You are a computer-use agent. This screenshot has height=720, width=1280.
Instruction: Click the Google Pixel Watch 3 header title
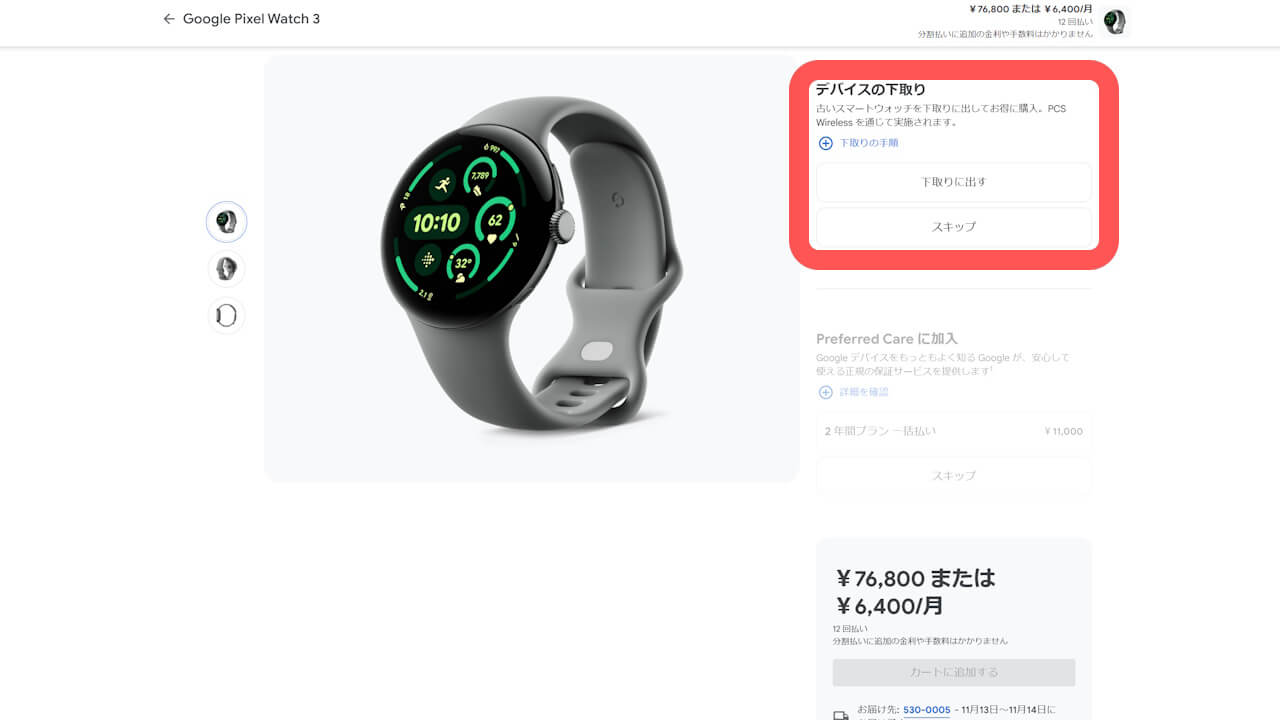[252, 19]
